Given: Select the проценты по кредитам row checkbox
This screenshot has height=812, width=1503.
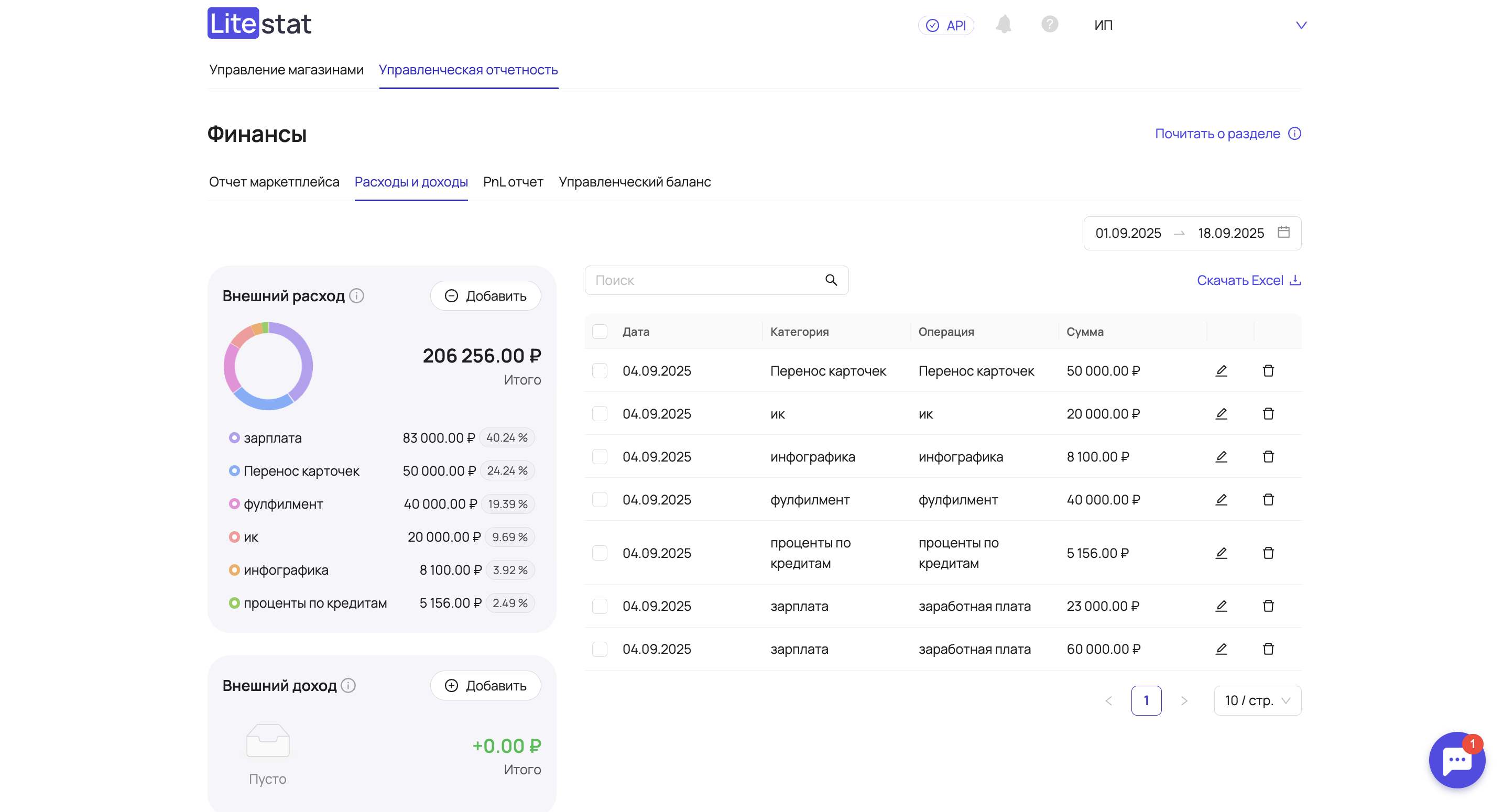Looking at the screenshot, I should [x=599, y=553].
